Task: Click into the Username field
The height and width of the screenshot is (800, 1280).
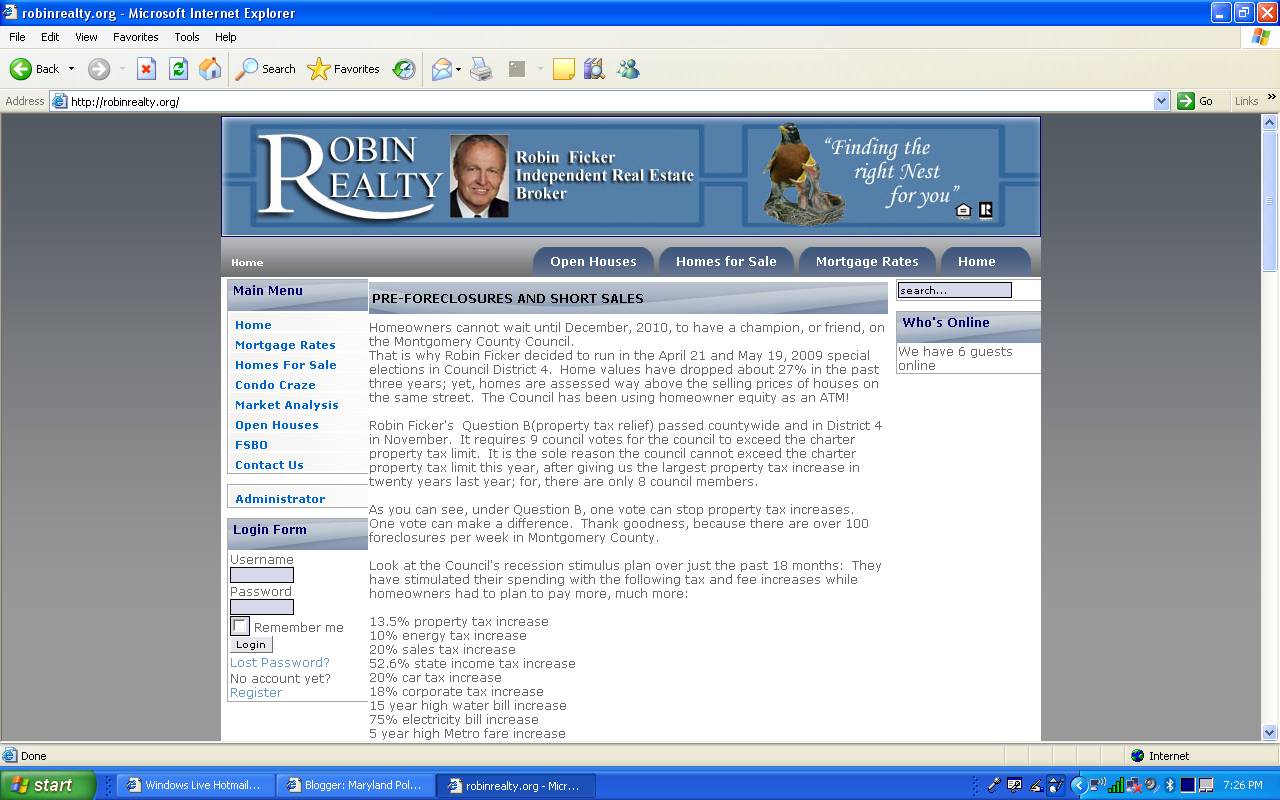Action: pyautogui.click(x=262, y=575)
